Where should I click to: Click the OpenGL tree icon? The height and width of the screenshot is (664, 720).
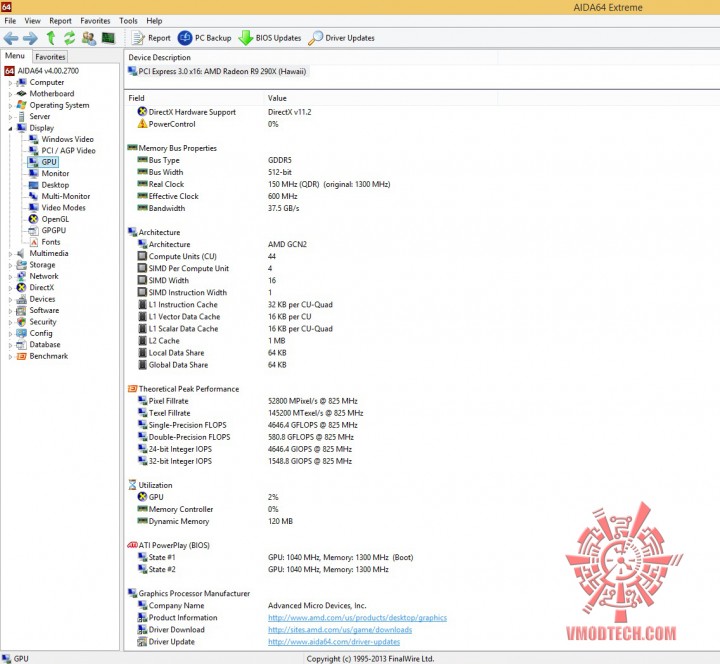point(34,219)
